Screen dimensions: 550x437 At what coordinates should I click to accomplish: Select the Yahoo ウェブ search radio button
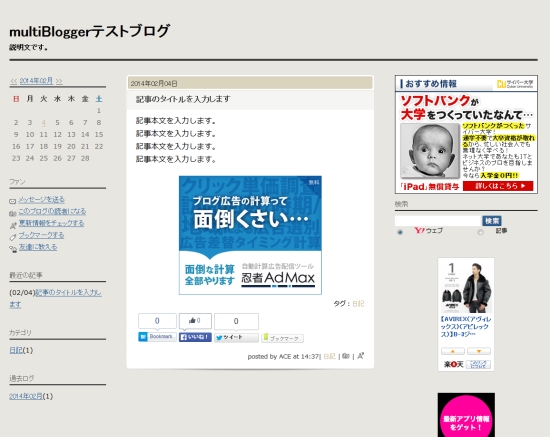(x=400, y=232)
